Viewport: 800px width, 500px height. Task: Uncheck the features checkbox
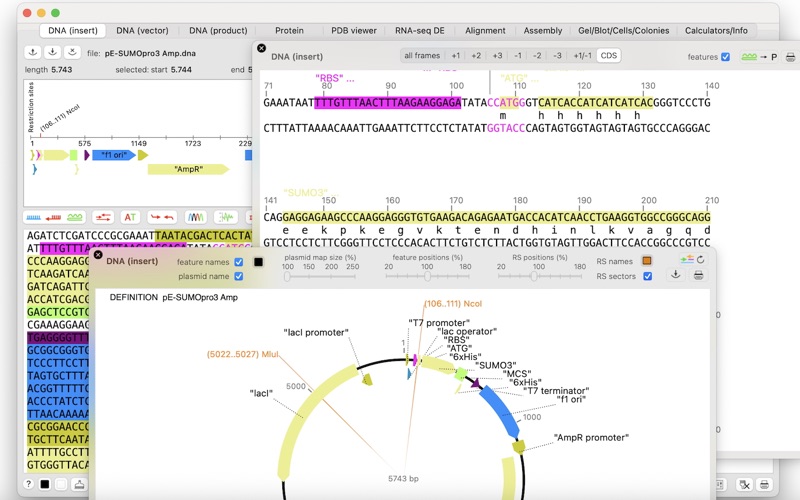[726, 57]
